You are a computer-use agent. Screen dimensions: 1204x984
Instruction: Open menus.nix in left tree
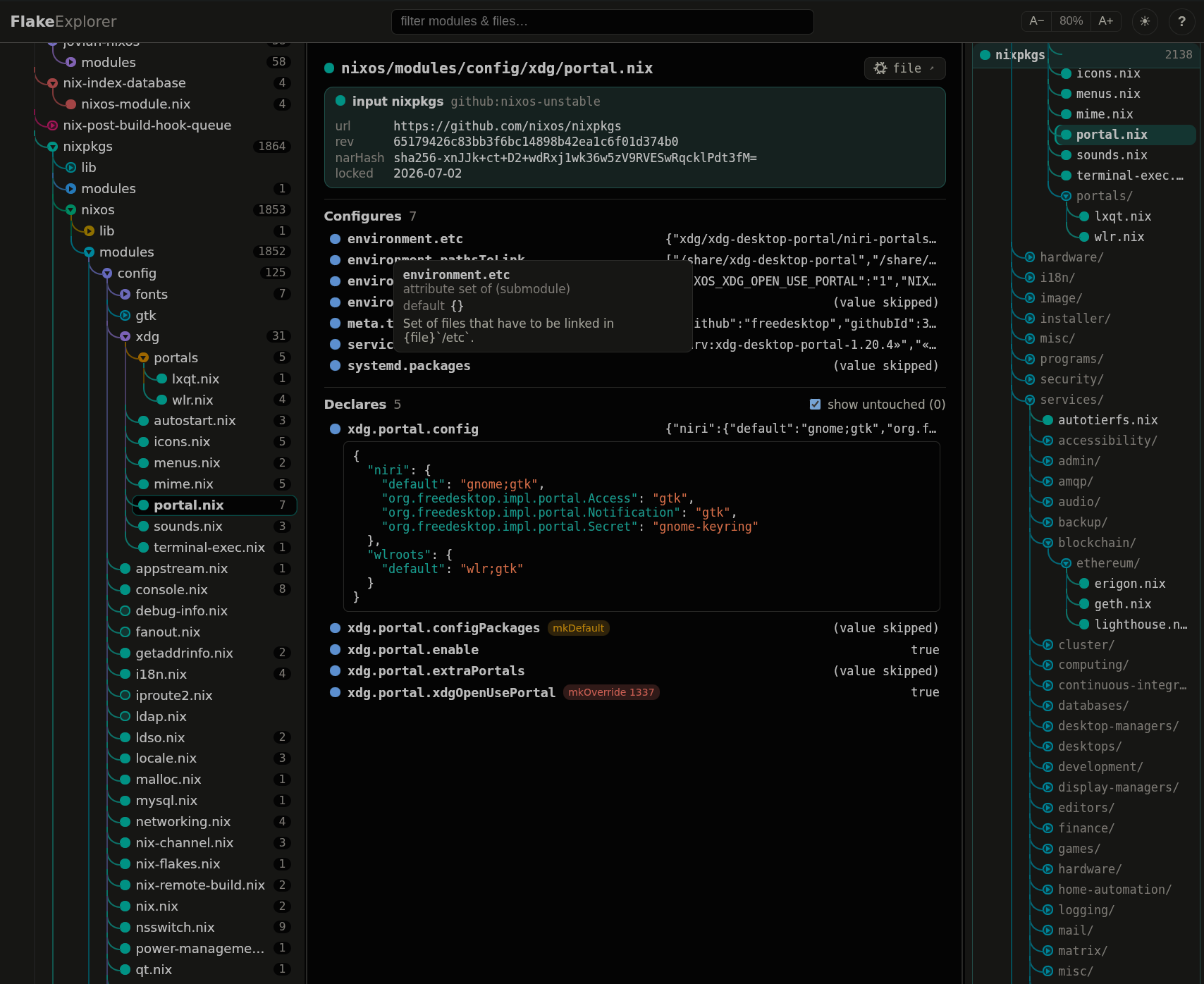[187, 463]
